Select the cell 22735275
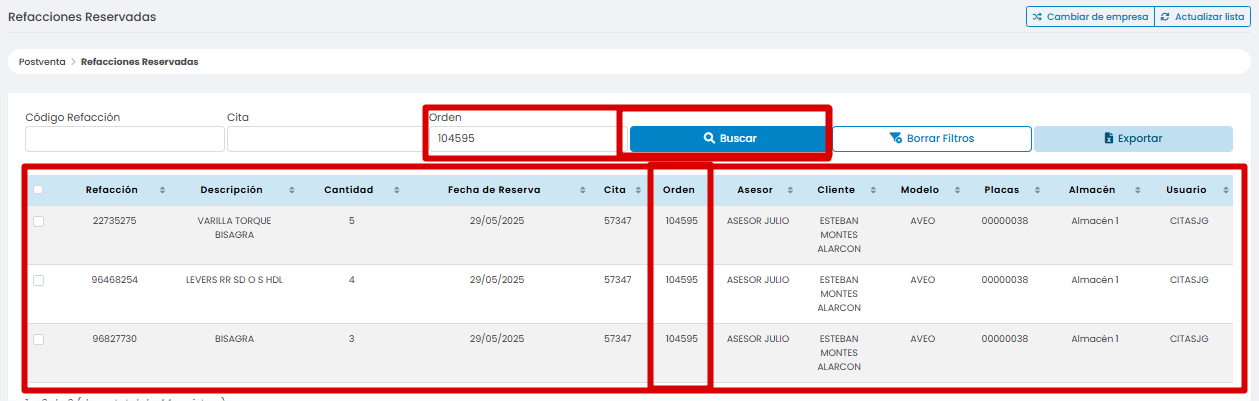Viewport: 1259px width, 401px height. pos(114,221)
